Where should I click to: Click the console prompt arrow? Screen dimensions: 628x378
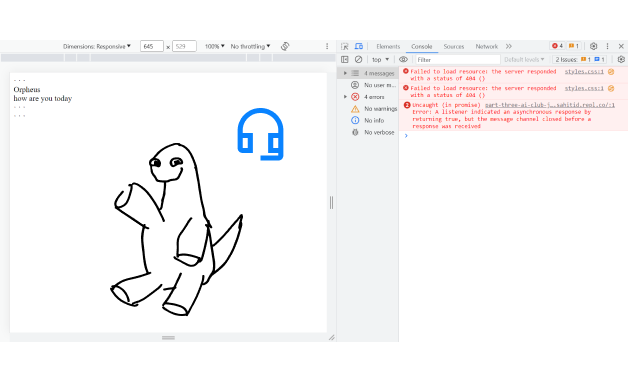click(x=406, y=136)
